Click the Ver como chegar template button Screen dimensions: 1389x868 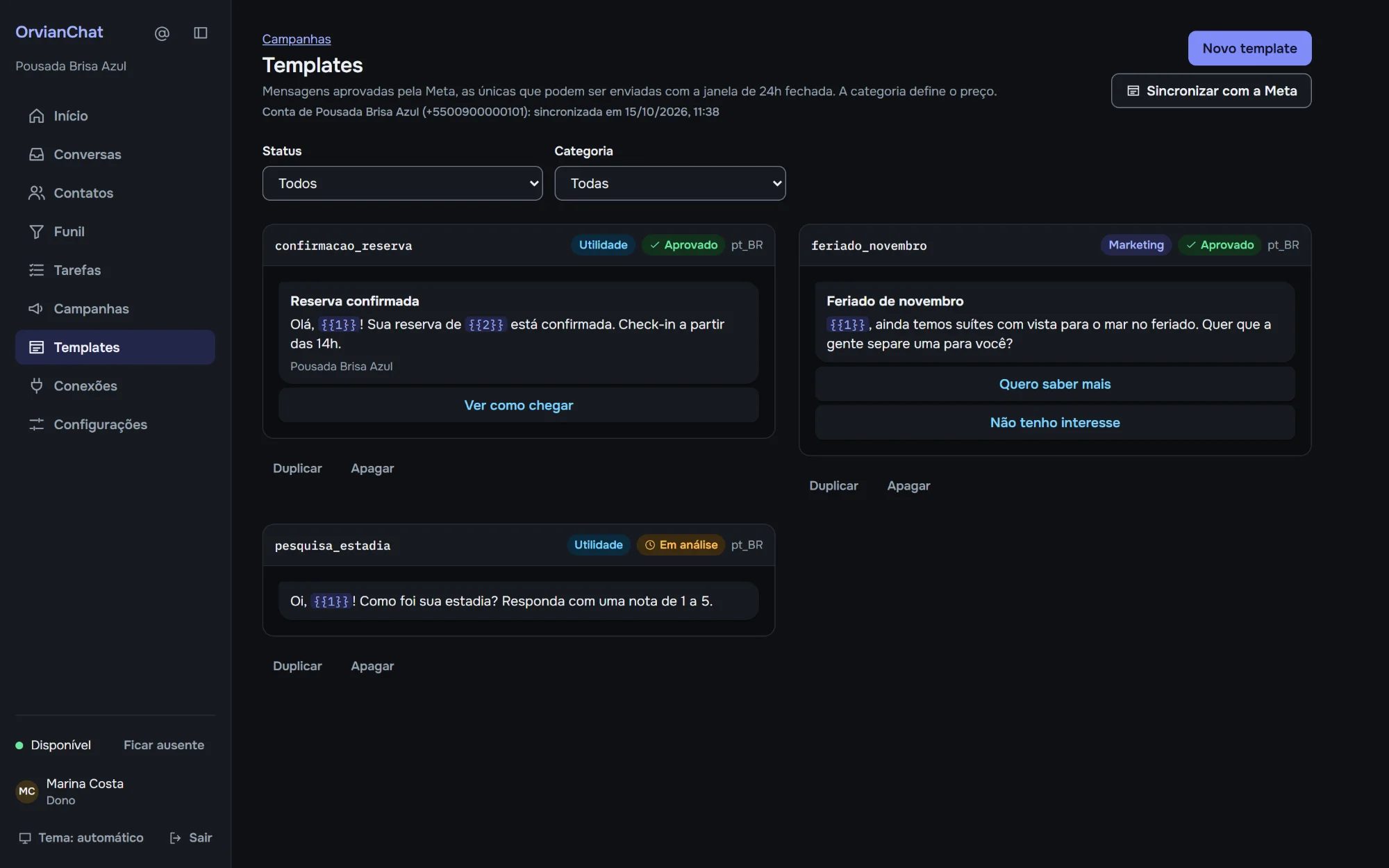518,405
